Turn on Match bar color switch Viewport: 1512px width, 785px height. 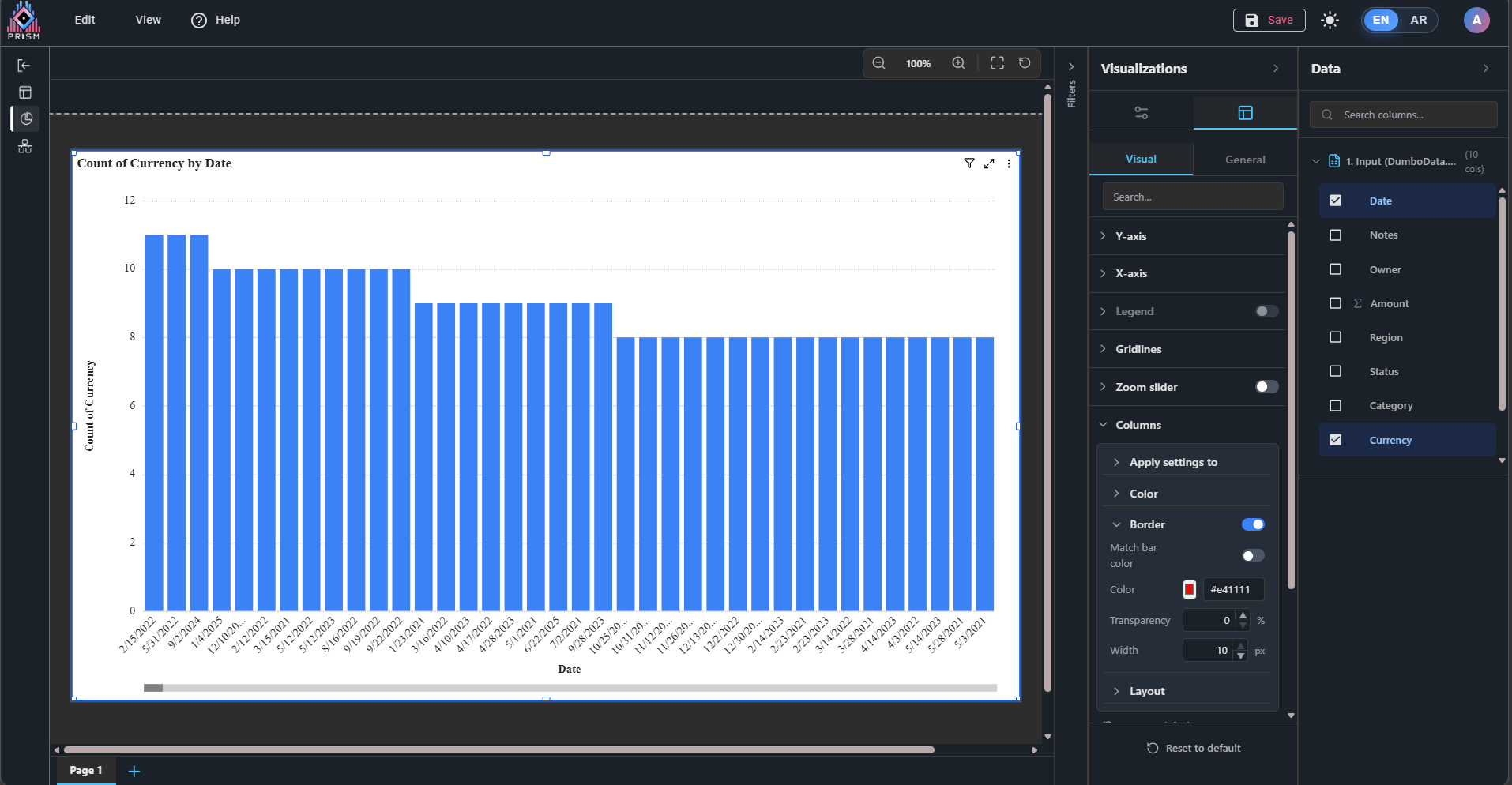pos(1253,556)
